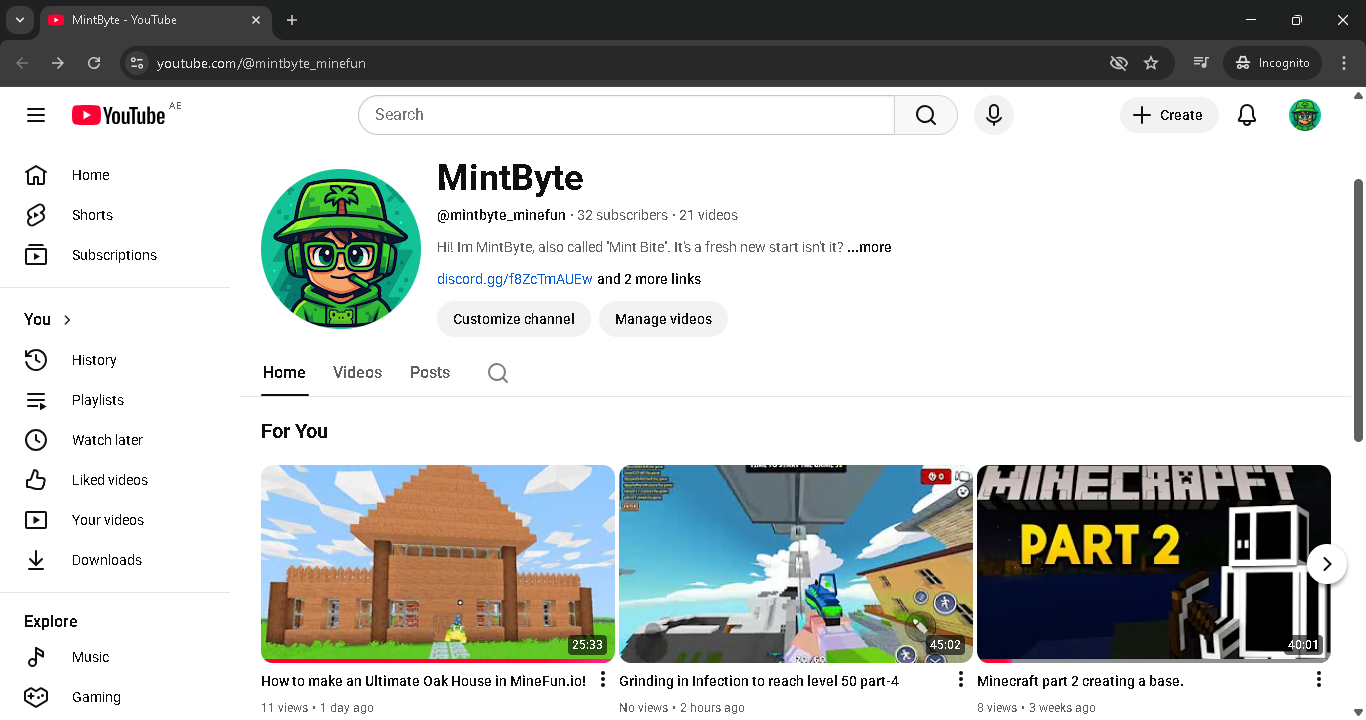Switch to the Posts tab
Screen dimensions: 1366x720
[430, 372]
